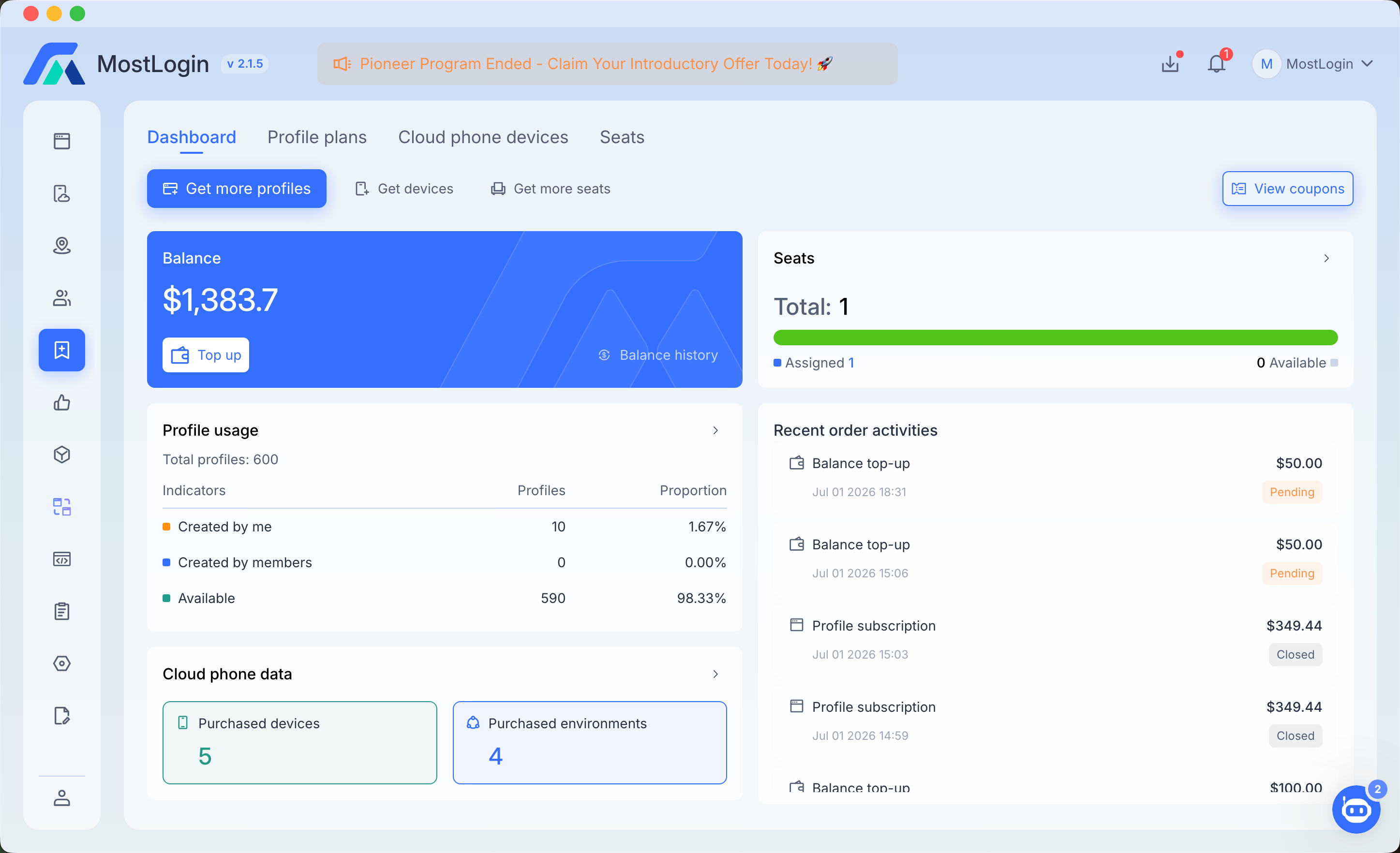1400x853 pixels.
Task: Switch to the Dashboard tab
Action: [x=192, y=137]
